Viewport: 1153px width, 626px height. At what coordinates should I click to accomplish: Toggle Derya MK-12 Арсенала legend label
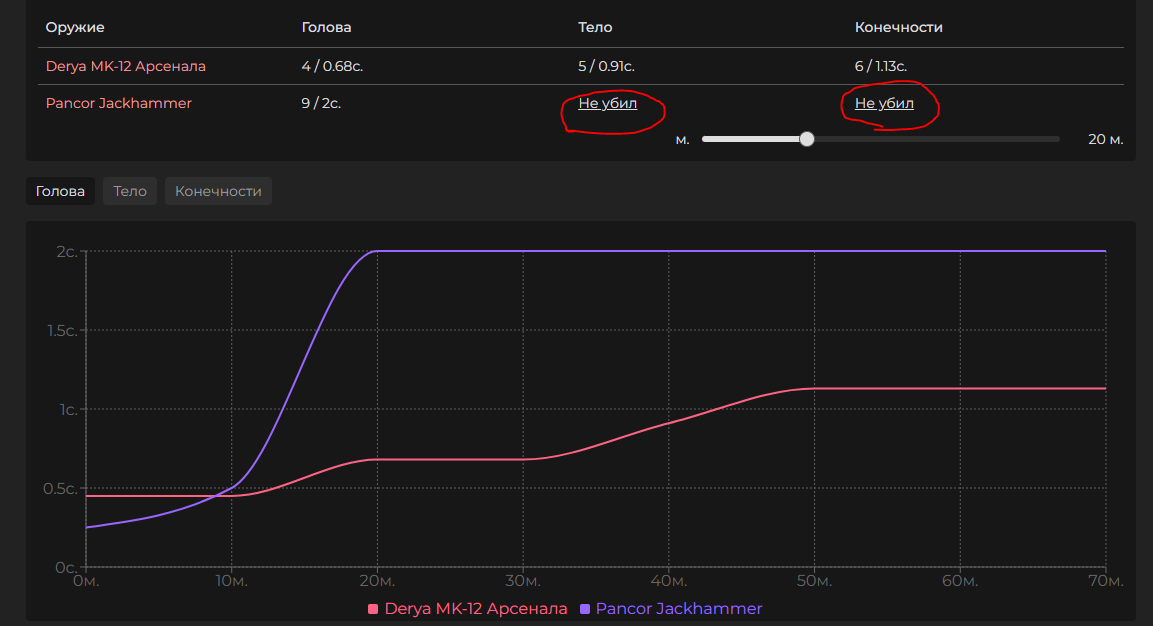point(475,608)
